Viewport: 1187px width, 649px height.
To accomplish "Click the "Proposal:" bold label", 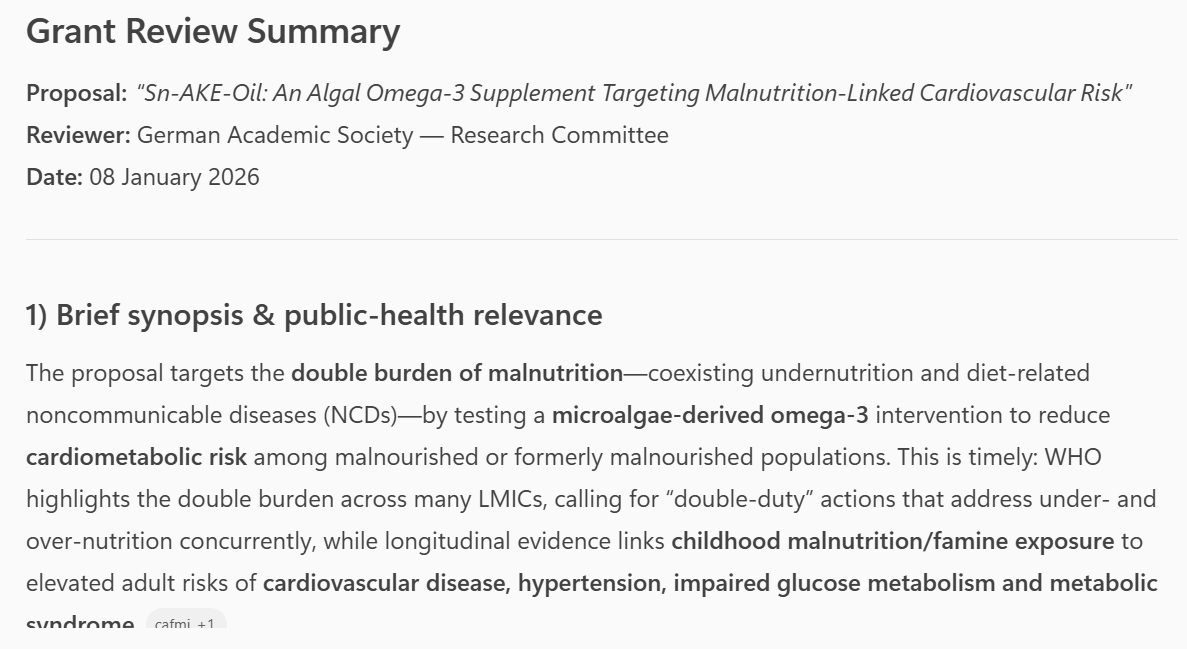I will [x=77, y=94].
